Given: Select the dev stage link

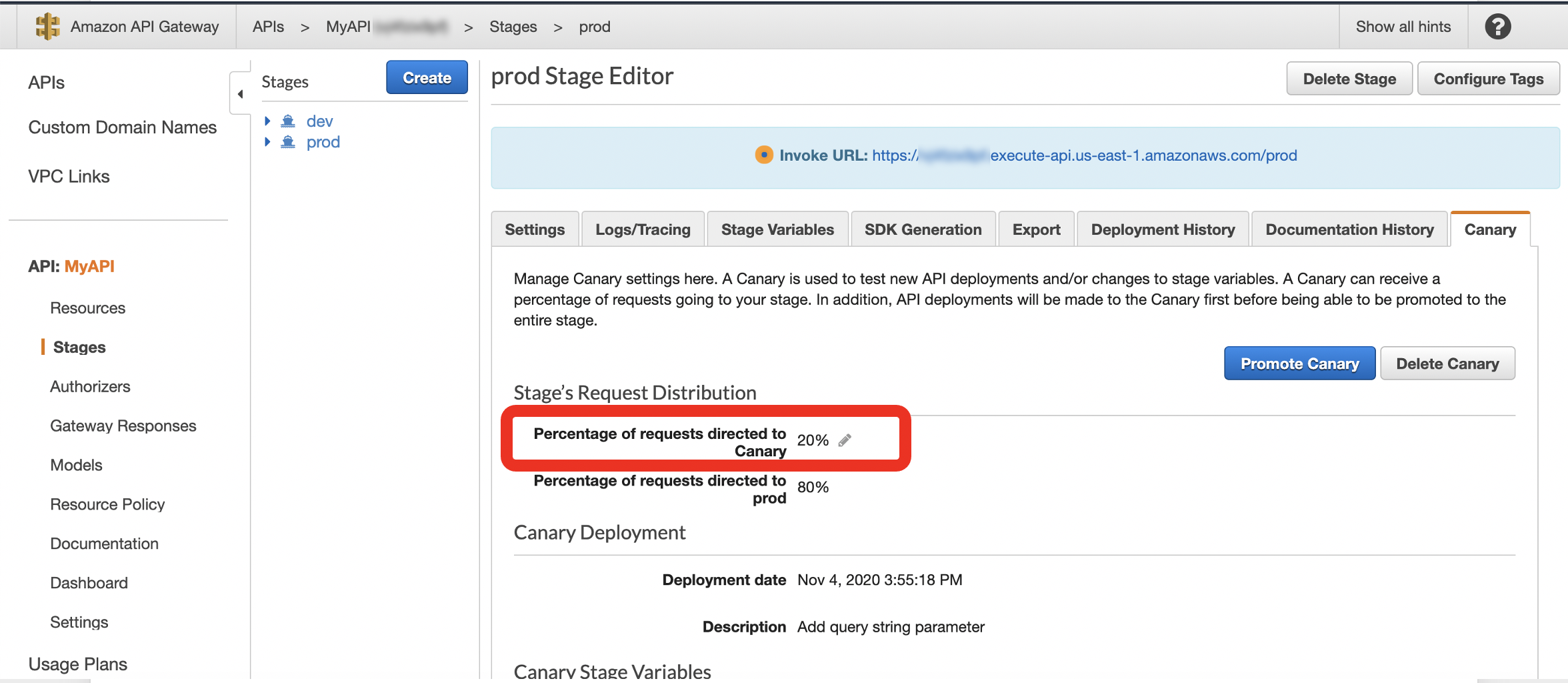Looking at the screenshot, I should click(319, 121).
